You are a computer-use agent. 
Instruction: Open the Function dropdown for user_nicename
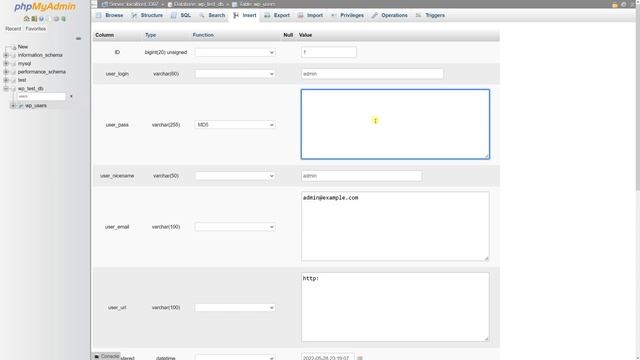[x=235, y=176]
